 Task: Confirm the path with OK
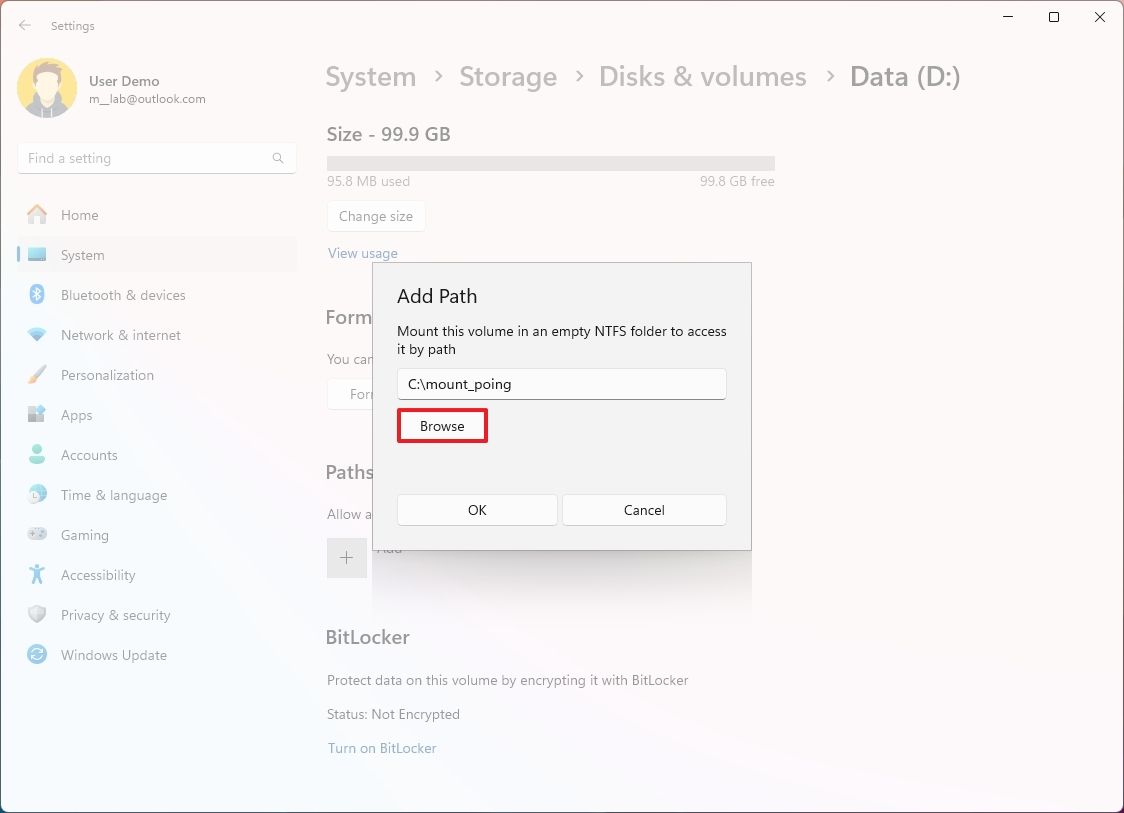[x=476, y=510]
